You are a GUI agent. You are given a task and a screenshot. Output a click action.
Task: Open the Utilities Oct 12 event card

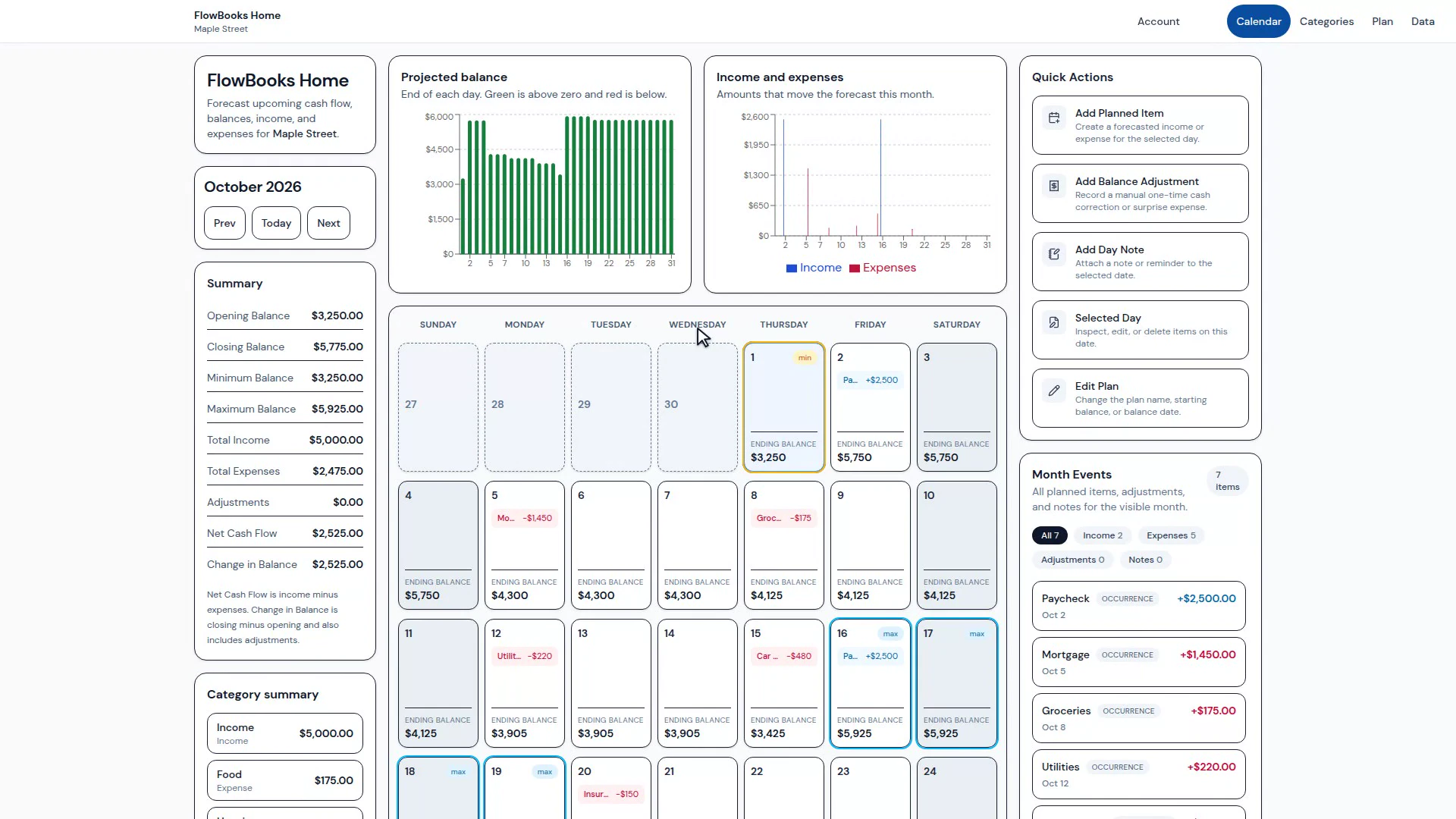point(1138,774)
